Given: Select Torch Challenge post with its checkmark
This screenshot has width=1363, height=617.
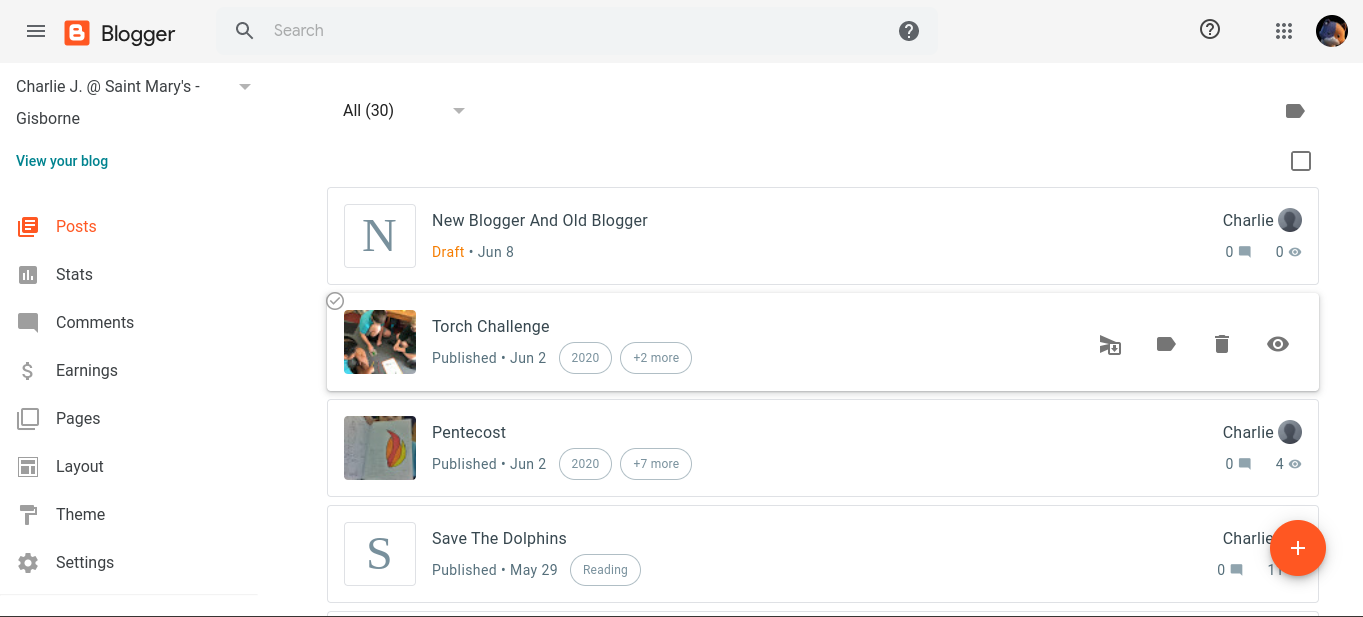Looking at the screenshot, I should (x=336, y=301).
